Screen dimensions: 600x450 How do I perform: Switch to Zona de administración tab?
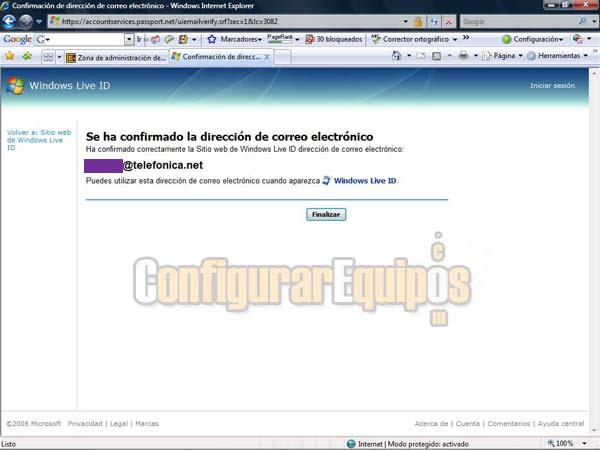[x=117, y=58]
